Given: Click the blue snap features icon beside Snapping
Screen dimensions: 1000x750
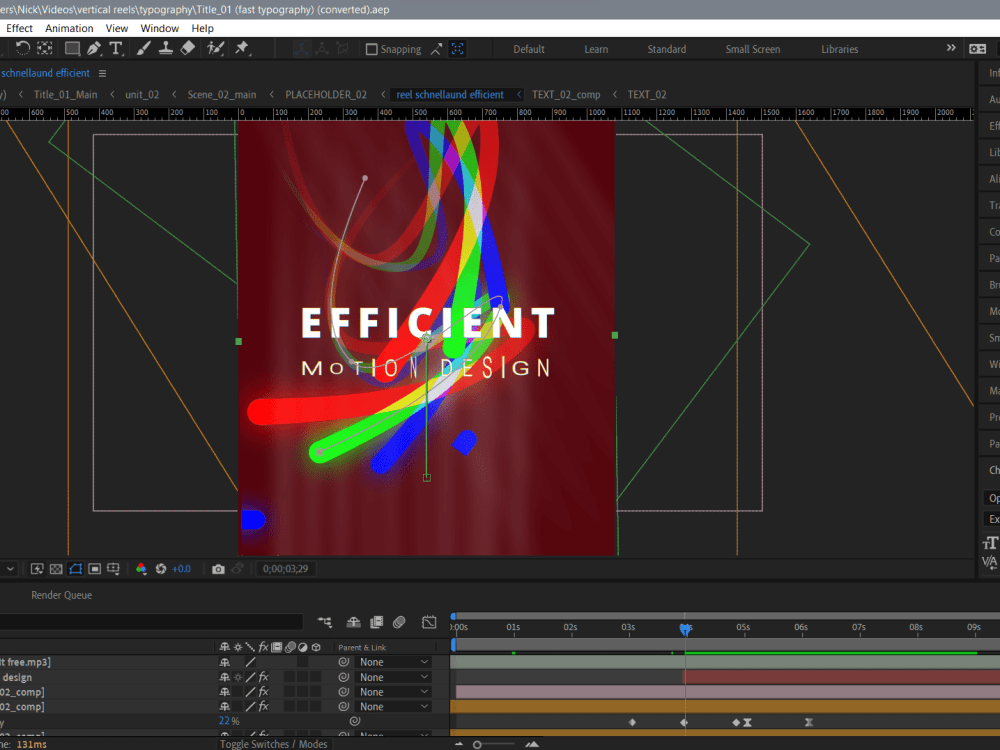Looking at the screenshot, I should (x=457, y=49).
